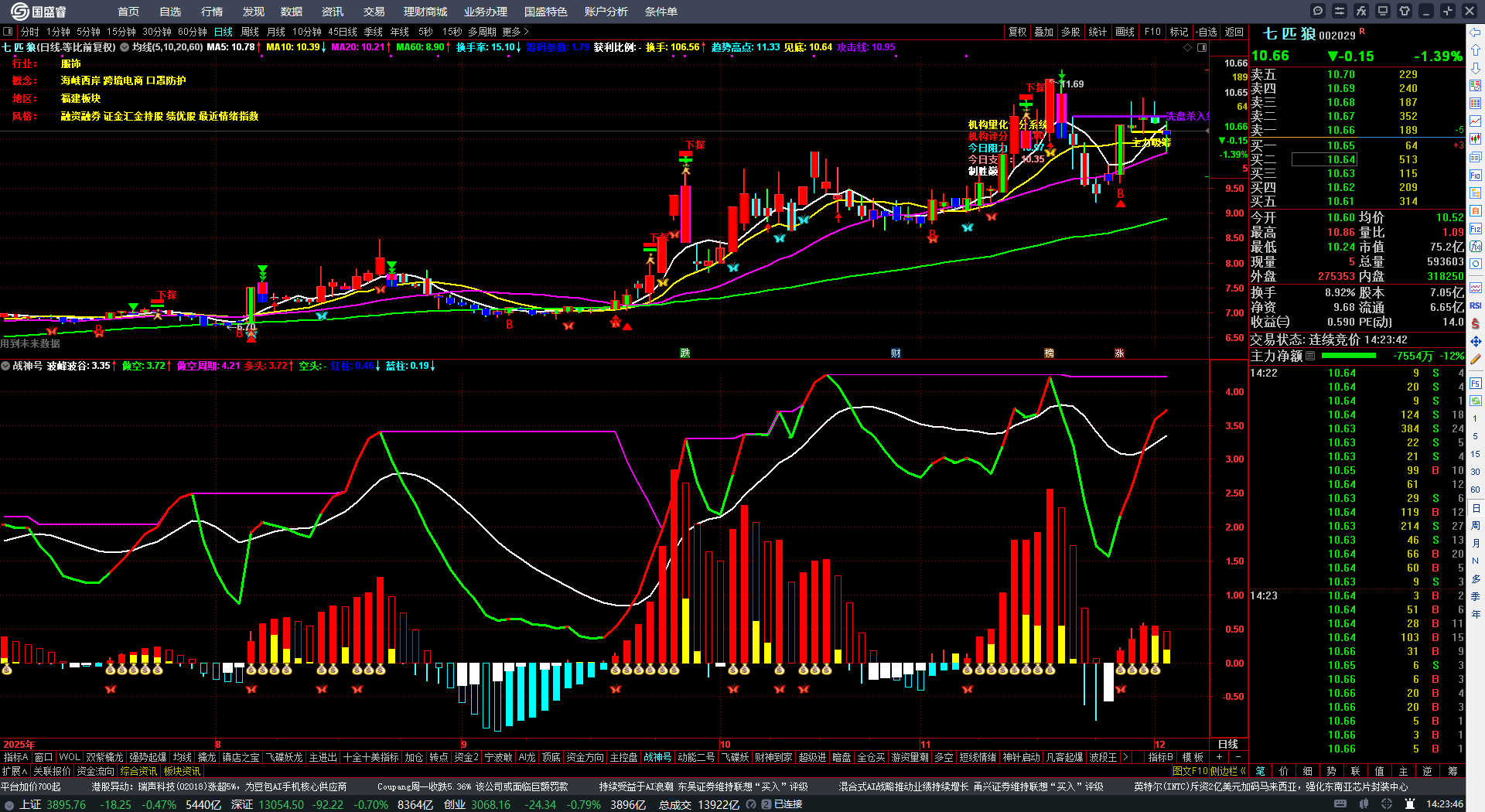1485x812 pixels.
Task: Open the 多周期 multi-period dropdown
Action: pos(482,32)
